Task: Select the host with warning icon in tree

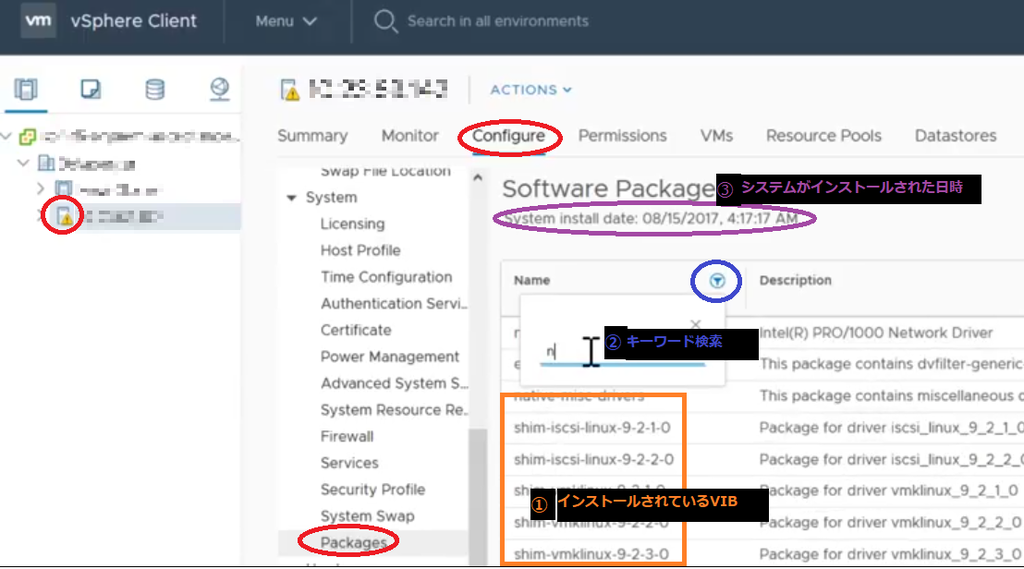Action: coord(65,216)
